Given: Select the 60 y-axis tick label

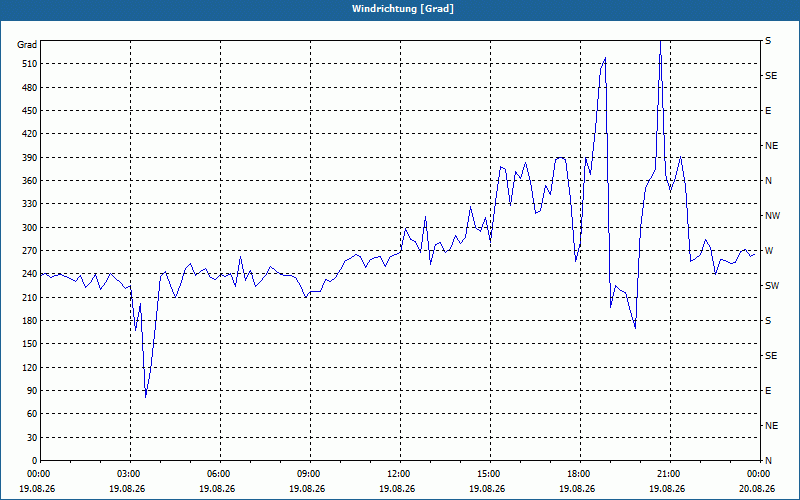Looking at the screenshot, I should (x=32, y=414).
